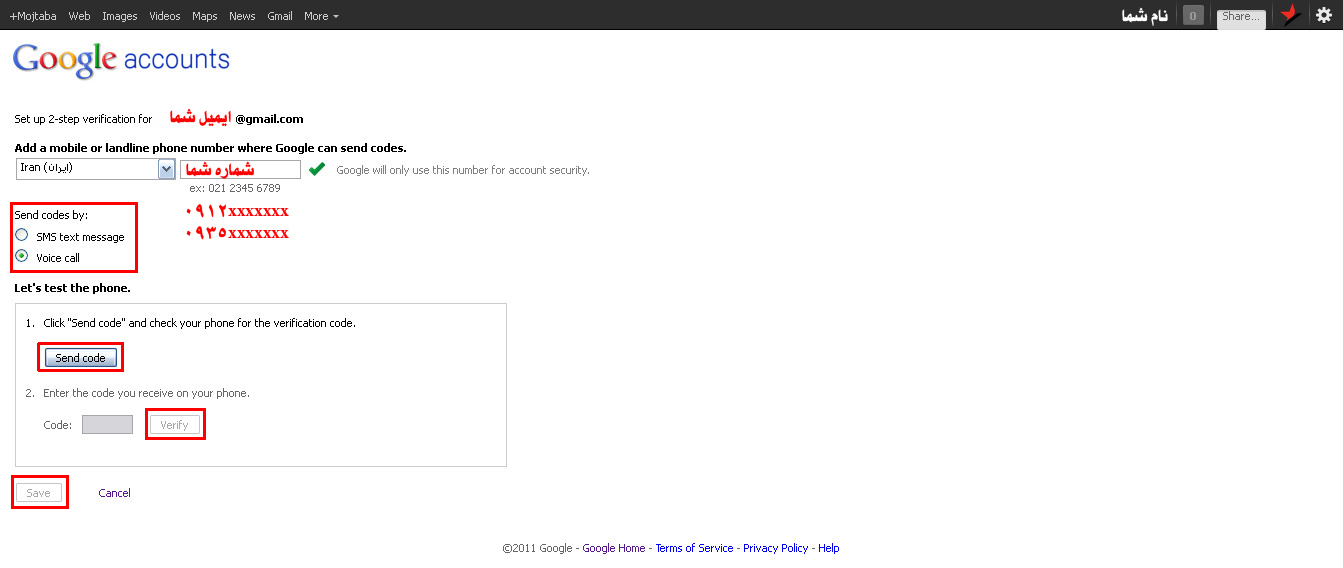Open the notifications counter showing 0
Screen dimensions: 1343x568
1193,16
